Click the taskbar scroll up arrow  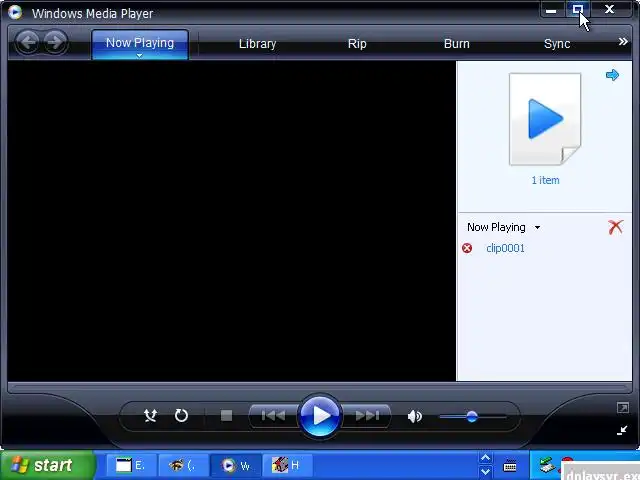485,458
